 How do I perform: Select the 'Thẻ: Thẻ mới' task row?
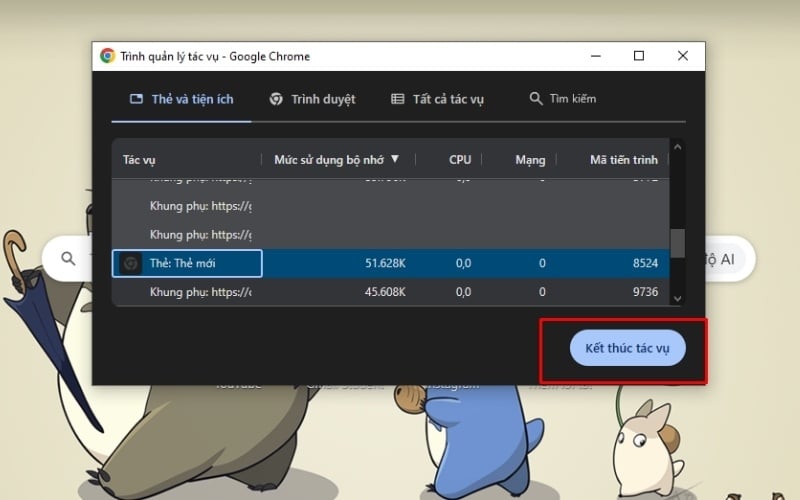coord(391,263)
